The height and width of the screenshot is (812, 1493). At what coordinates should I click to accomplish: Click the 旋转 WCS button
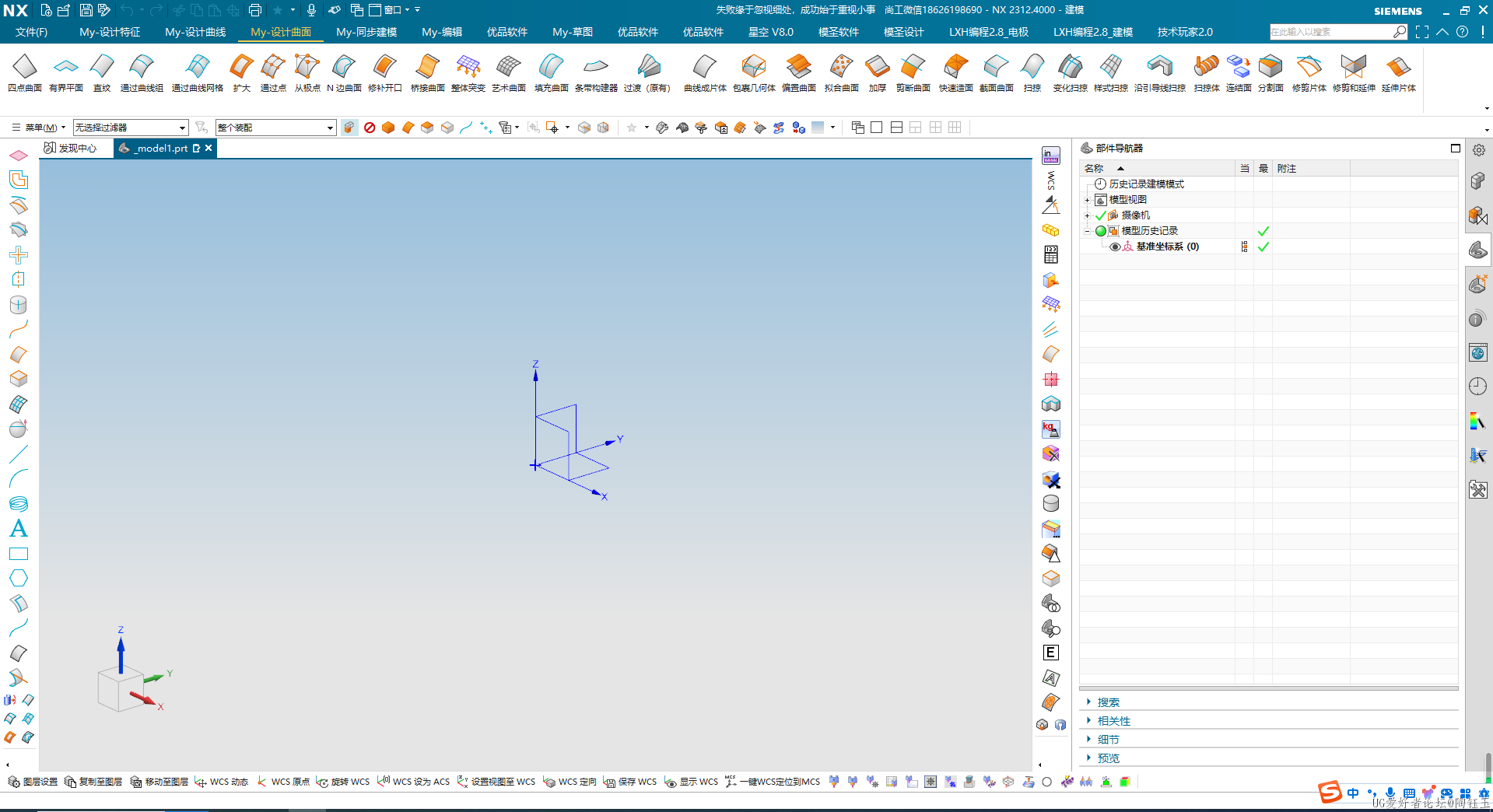(x=343, y=782)
